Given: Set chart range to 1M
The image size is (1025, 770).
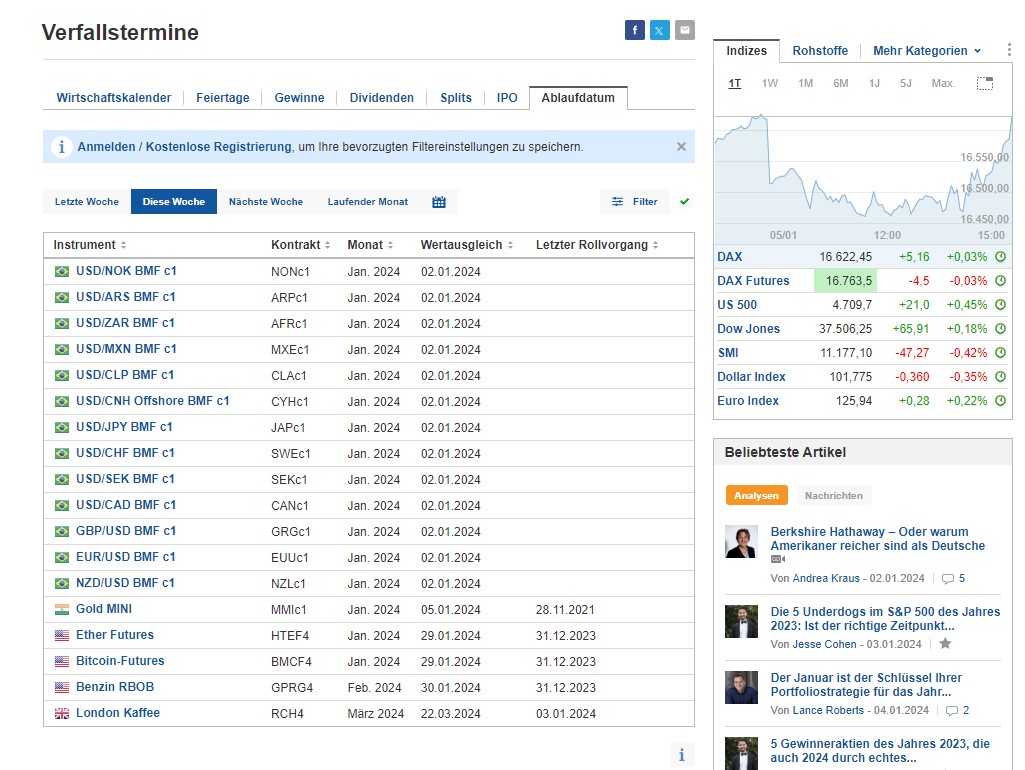Looking at the screenshot, I should 805,84.
